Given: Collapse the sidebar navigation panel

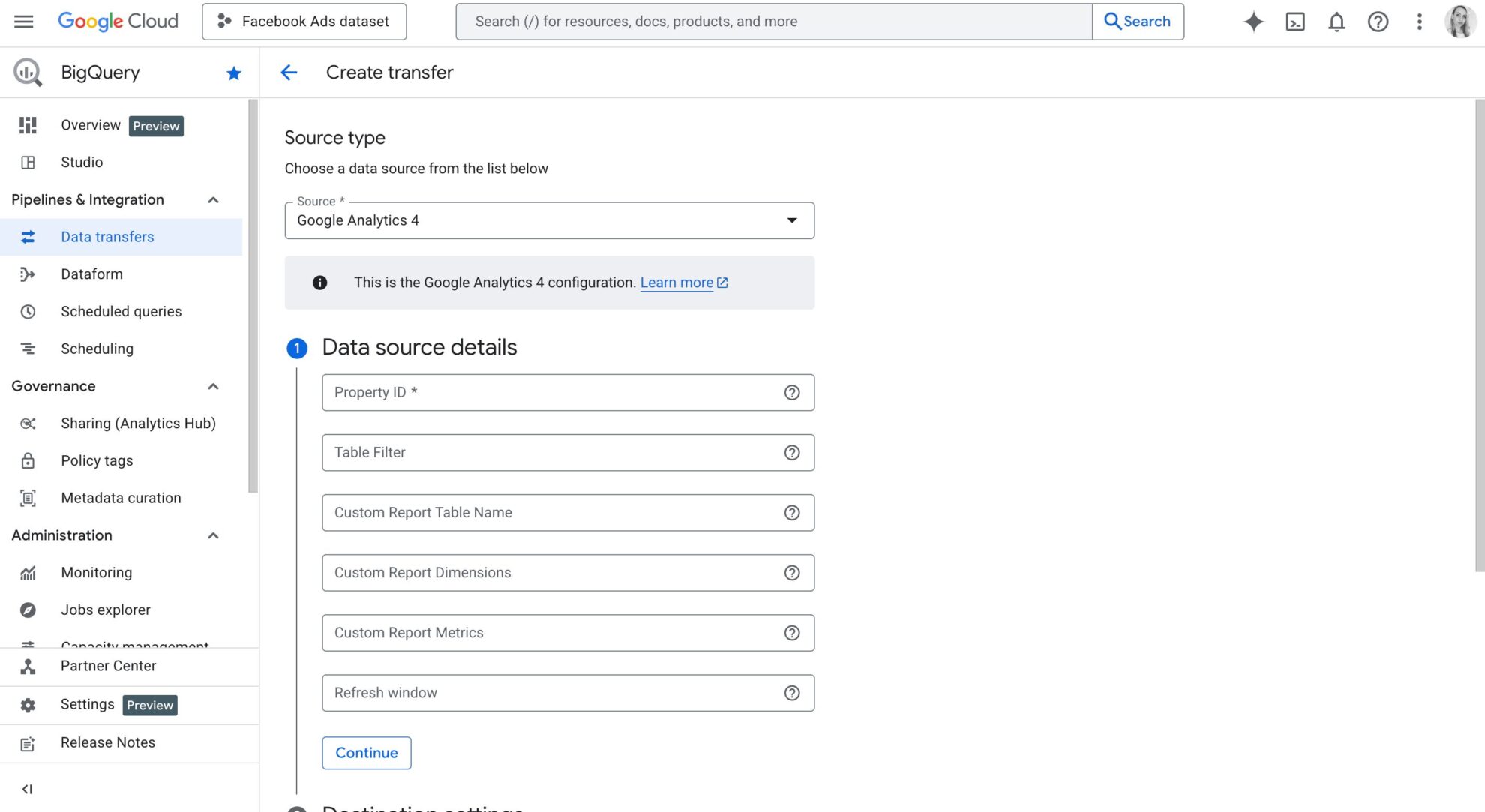Looking at the screenshot, I should pyautogui.click(x=27, y=789).
